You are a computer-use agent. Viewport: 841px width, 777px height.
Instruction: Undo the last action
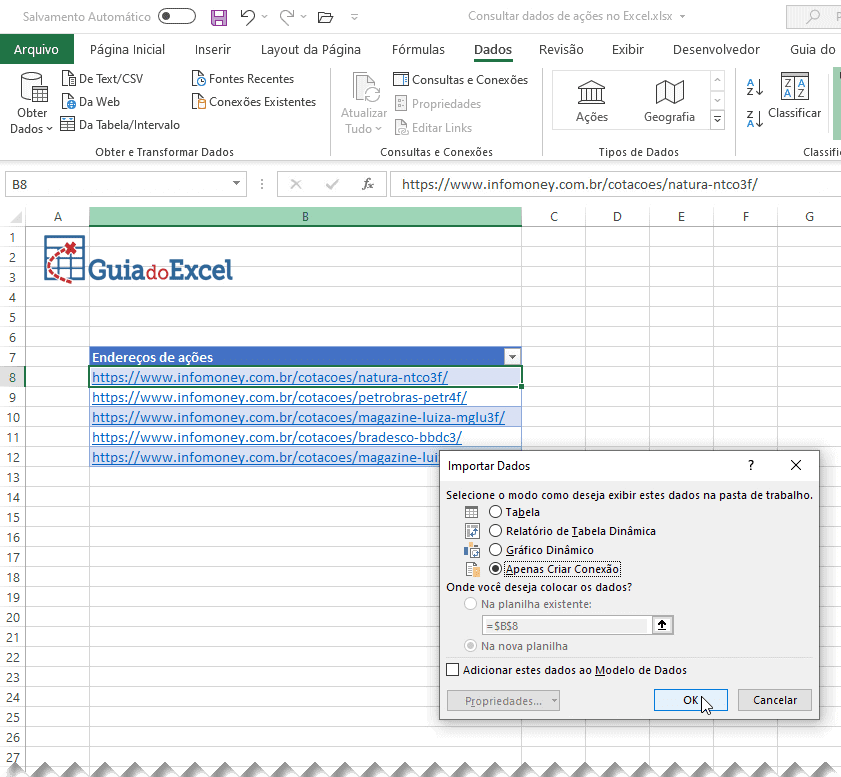point(248,17)
